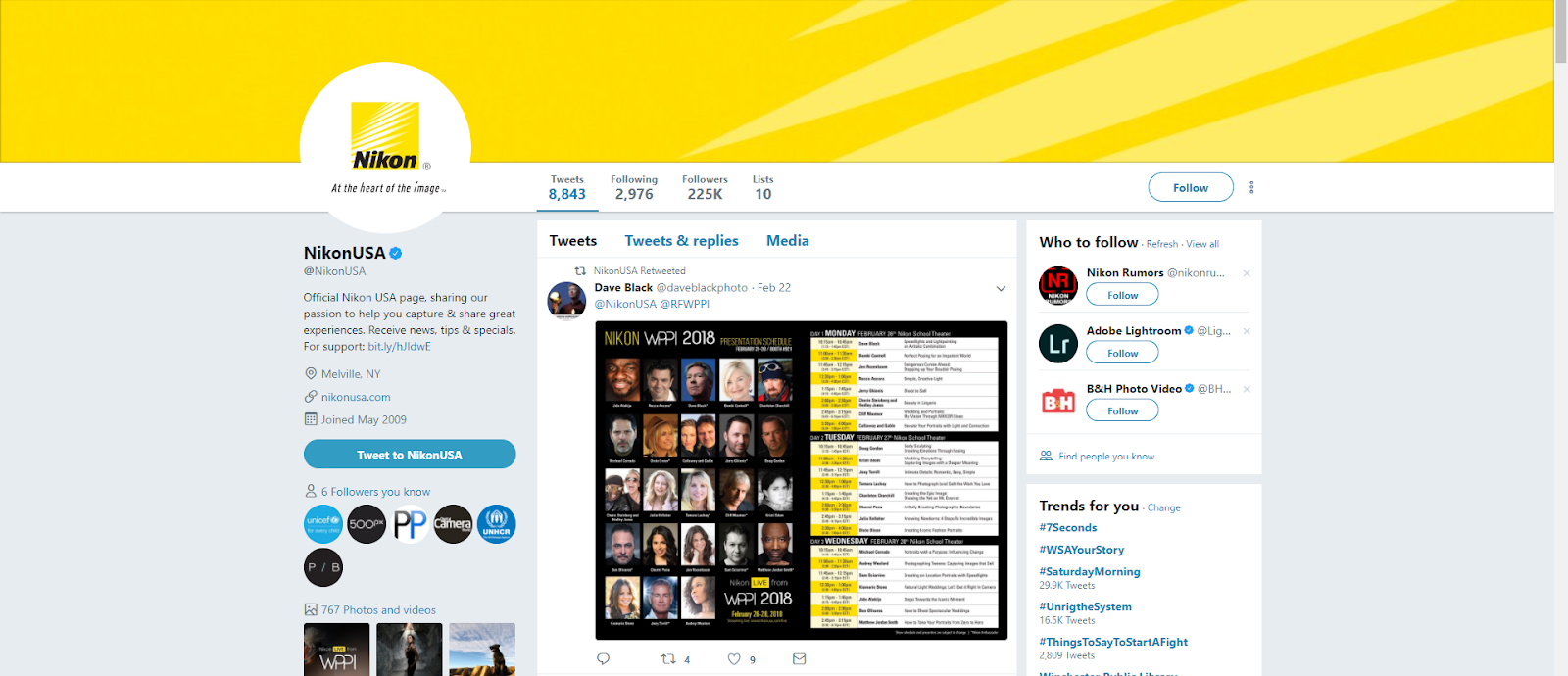1568x676 pixels.
Task: View the 225K Followers list
Action: [x=706, y=187]
